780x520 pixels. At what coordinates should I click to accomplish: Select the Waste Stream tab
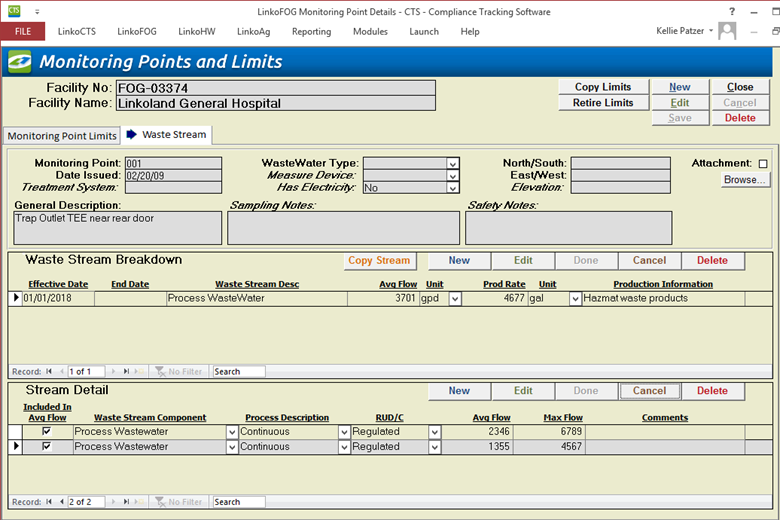point(167,135)
